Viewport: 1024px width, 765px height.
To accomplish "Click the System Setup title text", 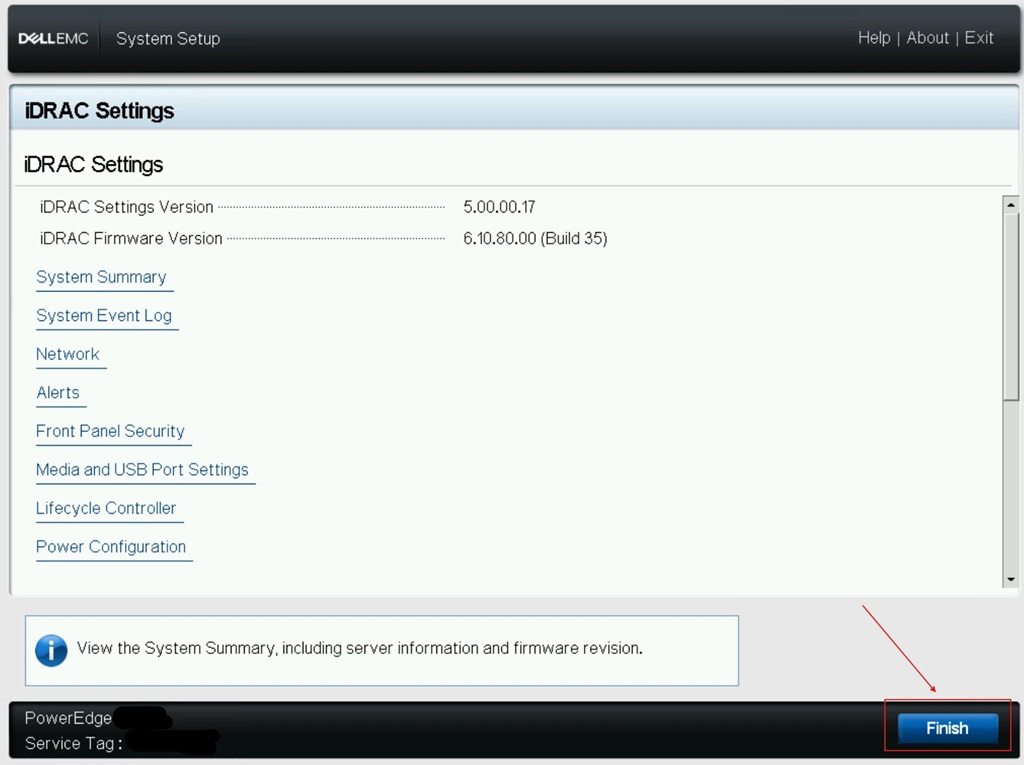I will pyautogui.click(x=168, y=39).
